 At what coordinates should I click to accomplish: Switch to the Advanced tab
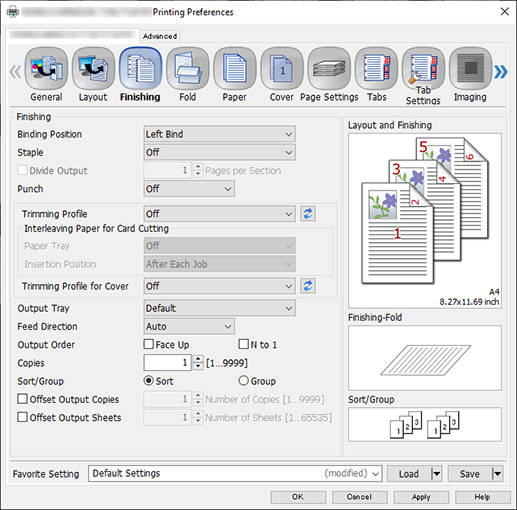pyautogui.click(x=160, y=36)
